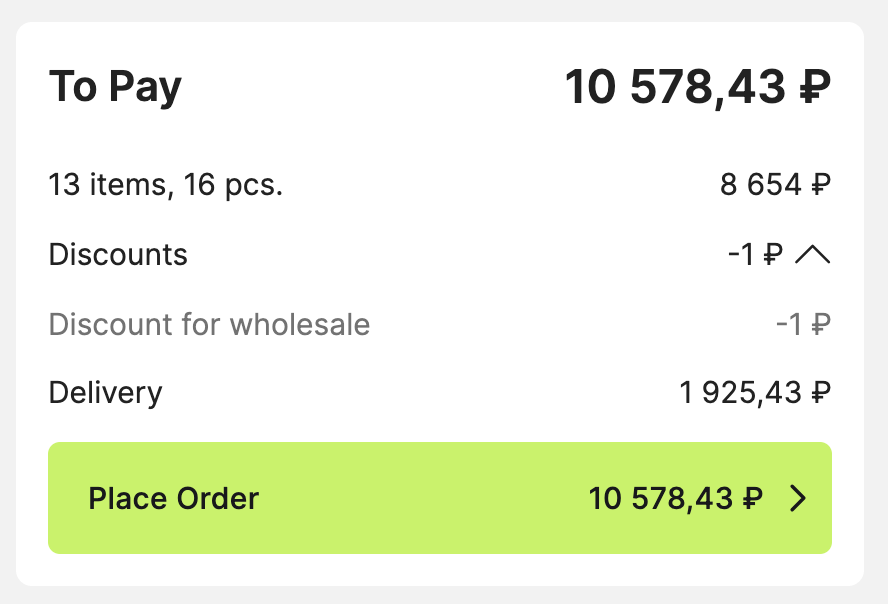The width and height of the screenshot is (888, 604).
Task: Click the ruble sign beside 8 654
Action: [x=821, y=185]
